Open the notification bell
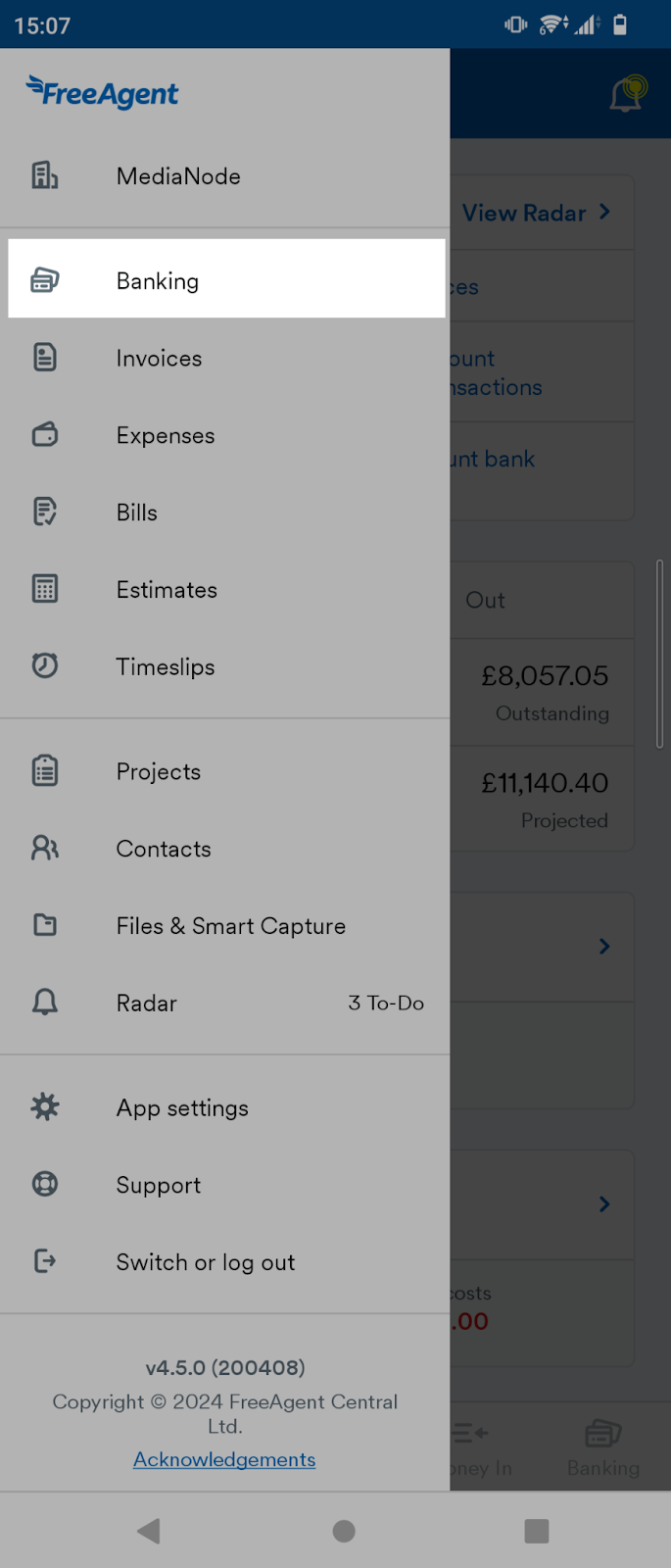671x1568 pixels. pos(626,93)
